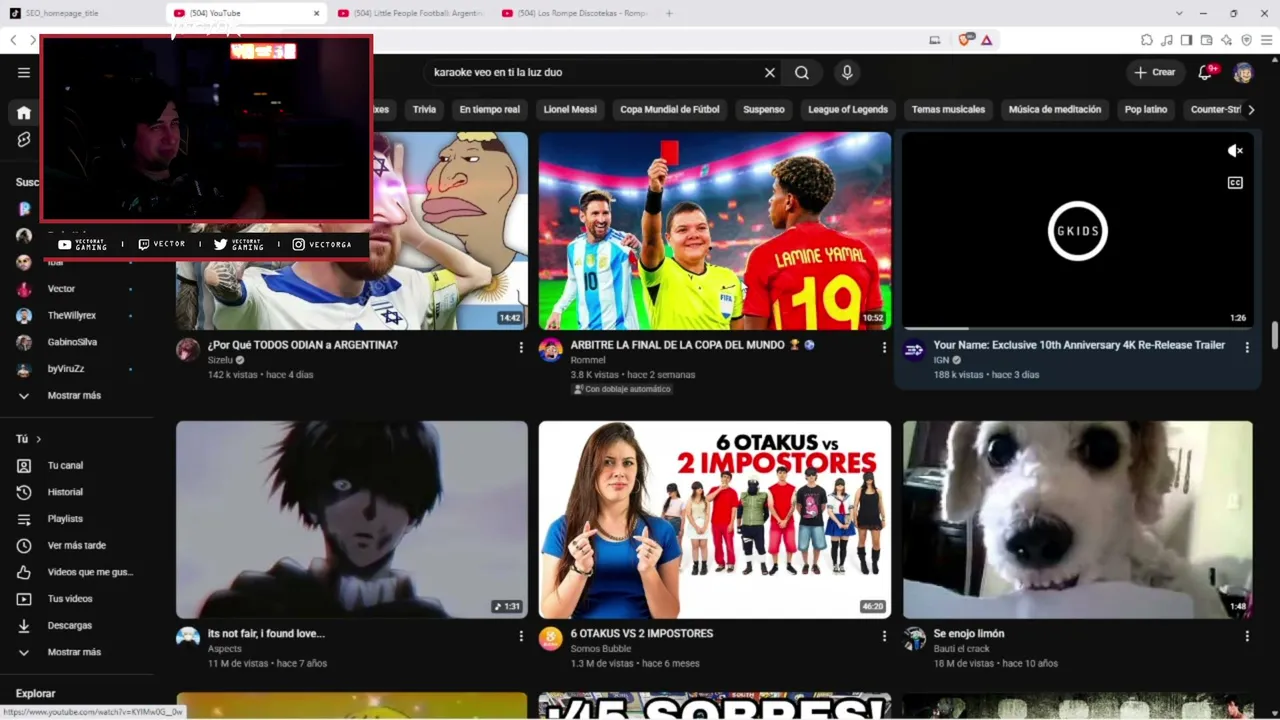Open the Brave Rewards triangle icon

pos(986,40)
